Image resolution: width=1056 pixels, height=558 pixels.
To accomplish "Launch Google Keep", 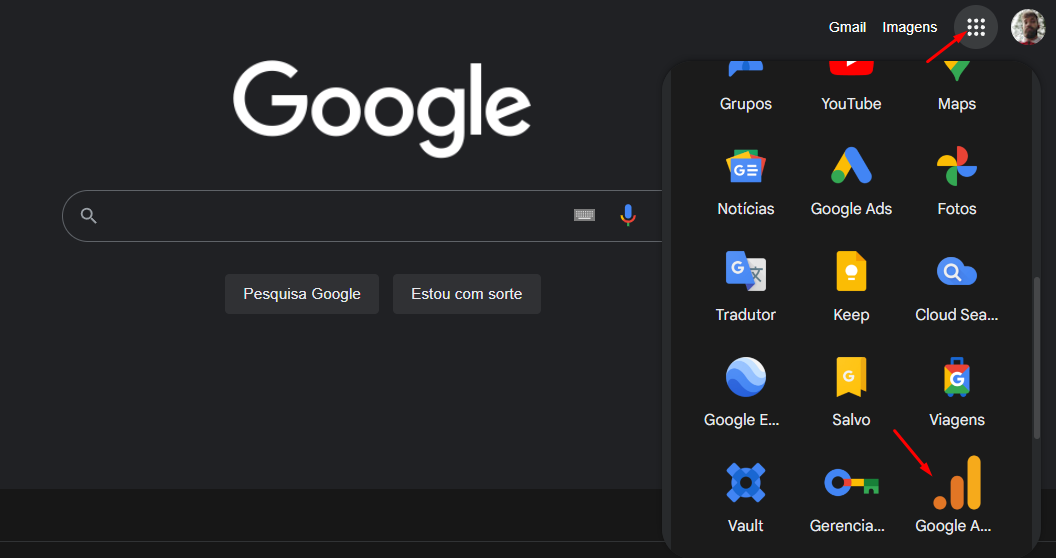I will pos(851,287).
